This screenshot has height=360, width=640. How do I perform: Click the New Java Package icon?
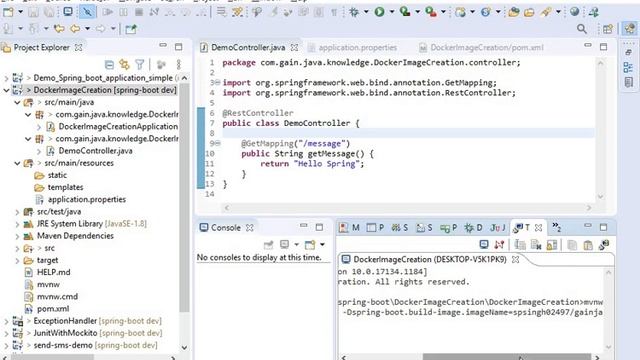coord(460,12)
